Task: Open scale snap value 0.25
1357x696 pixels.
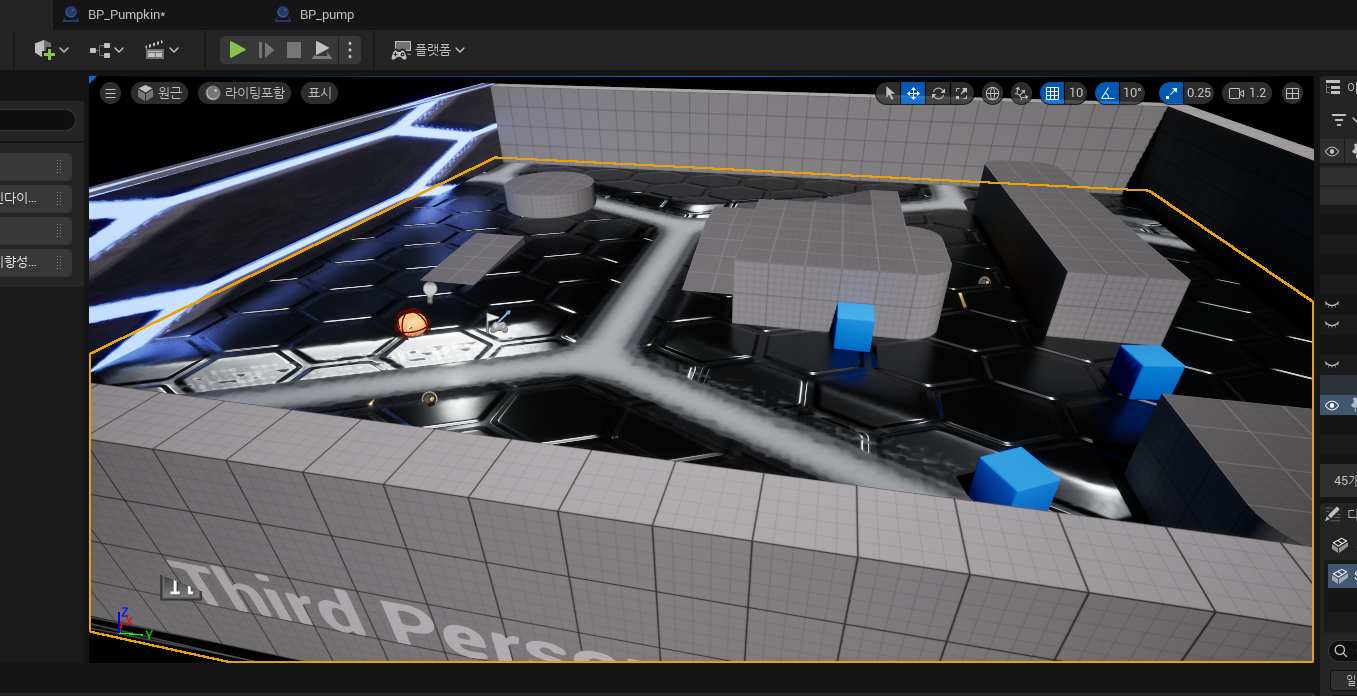Action: (x=1199, y=93)
